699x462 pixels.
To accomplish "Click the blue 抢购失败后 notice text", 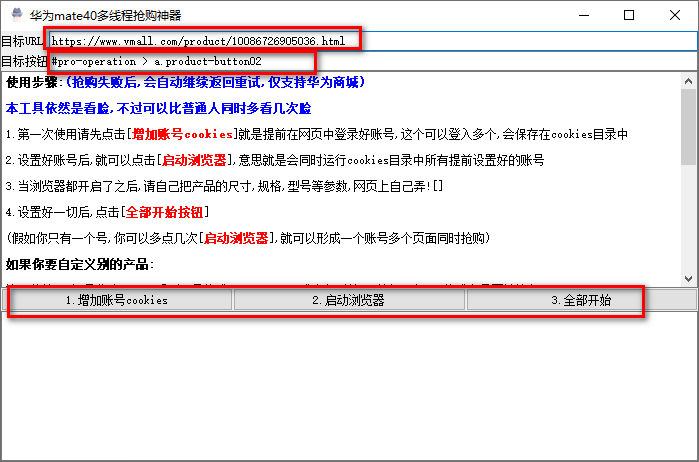I will 216,82.
